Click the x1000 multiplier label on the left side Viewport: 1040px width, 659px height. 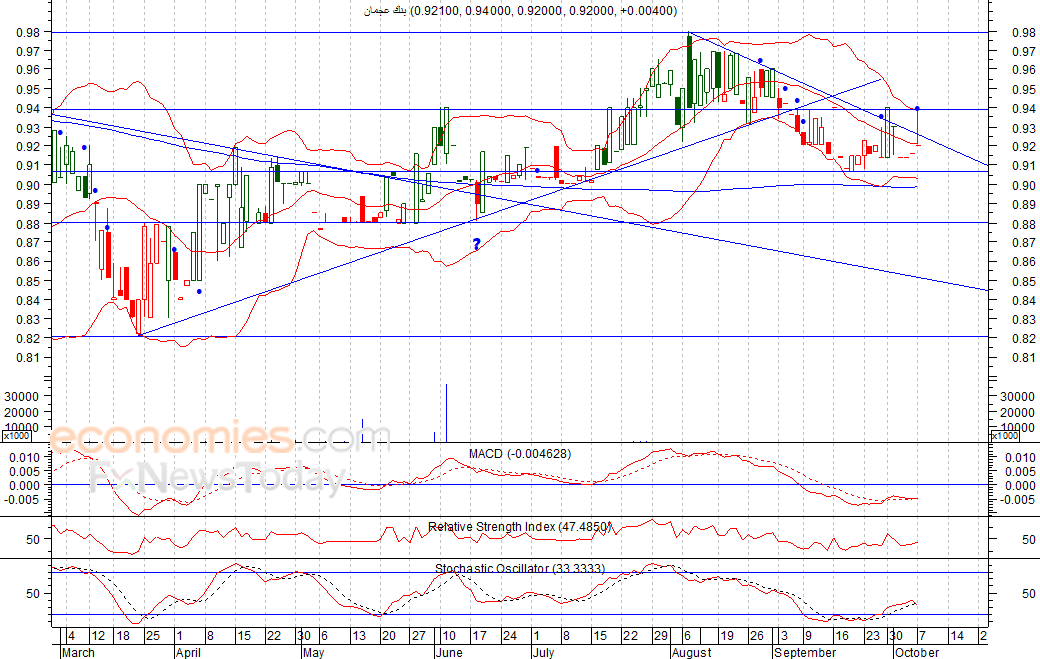(x=15, y=436)
